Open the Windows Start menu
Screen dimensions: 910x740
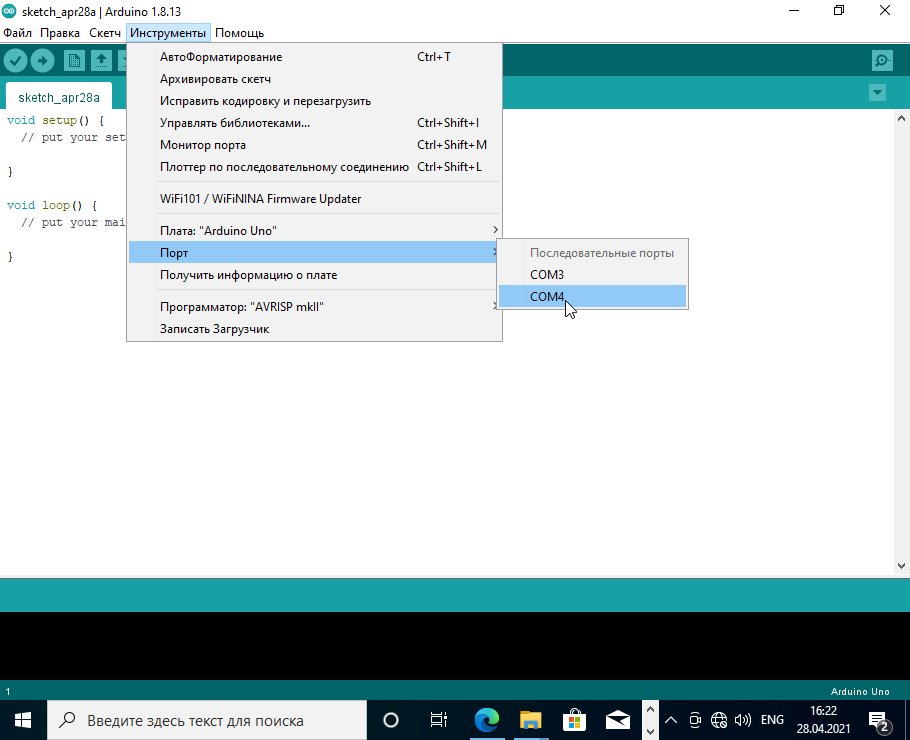[23, 720]
